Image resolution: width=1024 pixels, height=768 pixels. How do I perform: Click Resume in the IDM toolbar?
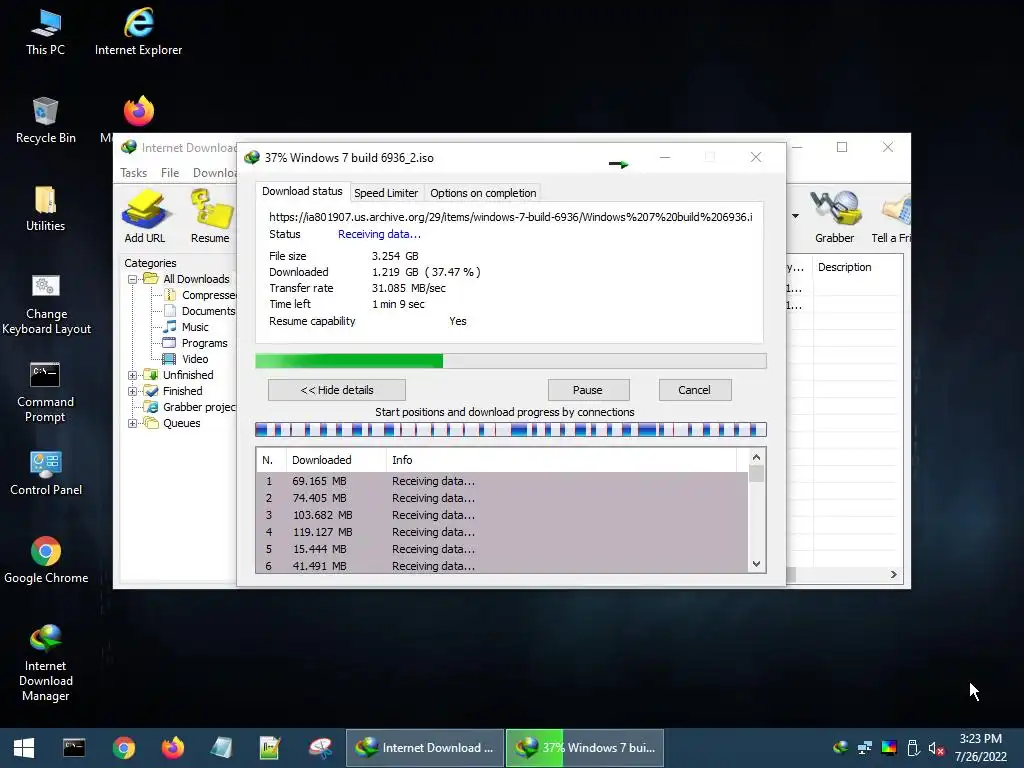(x=210, y=217)
